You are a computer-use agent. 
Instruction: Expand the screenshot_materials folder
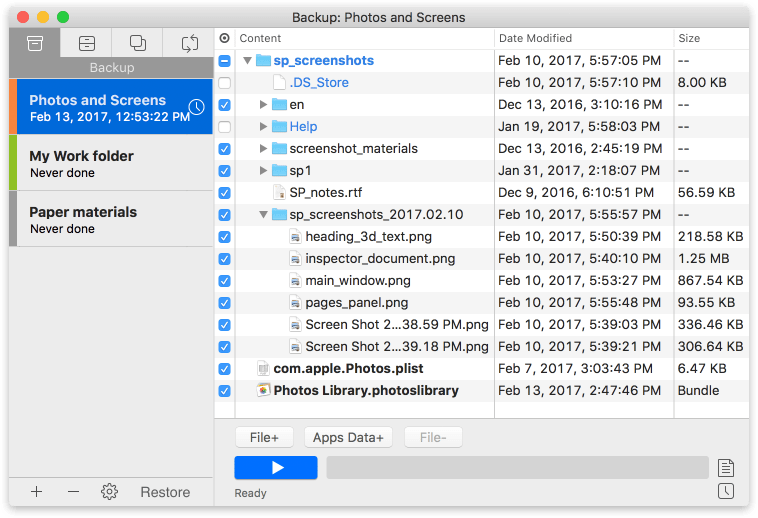pyautogui.click(x=263, y=148)
